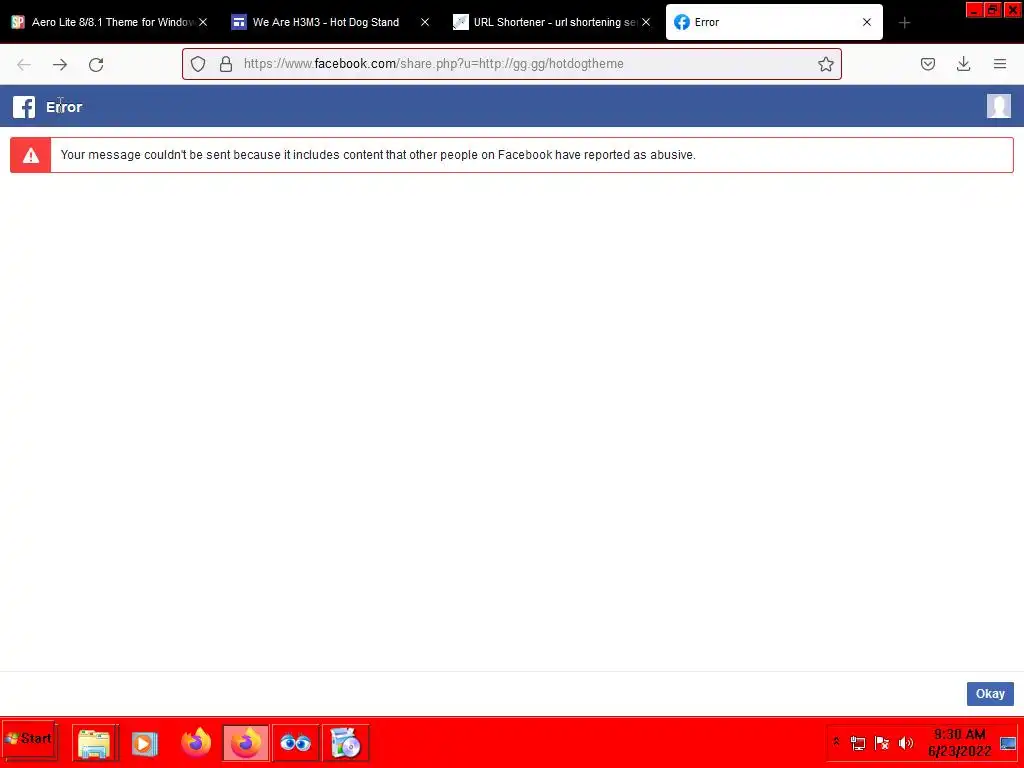The width and height of the screenshot is (1024, 768).
Task: Click the volume speaker tray icon
Action: coord(906,743)
